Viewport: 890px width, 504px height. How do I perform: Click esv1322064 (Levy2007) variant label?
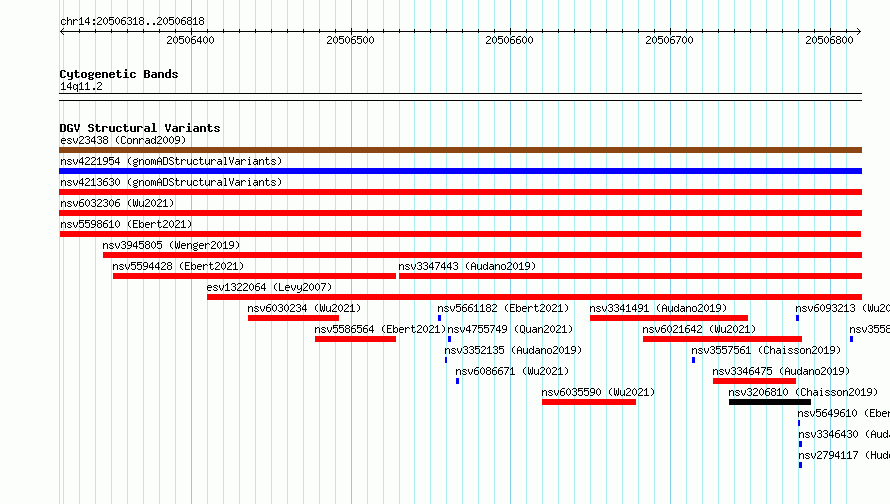(269, 287)
